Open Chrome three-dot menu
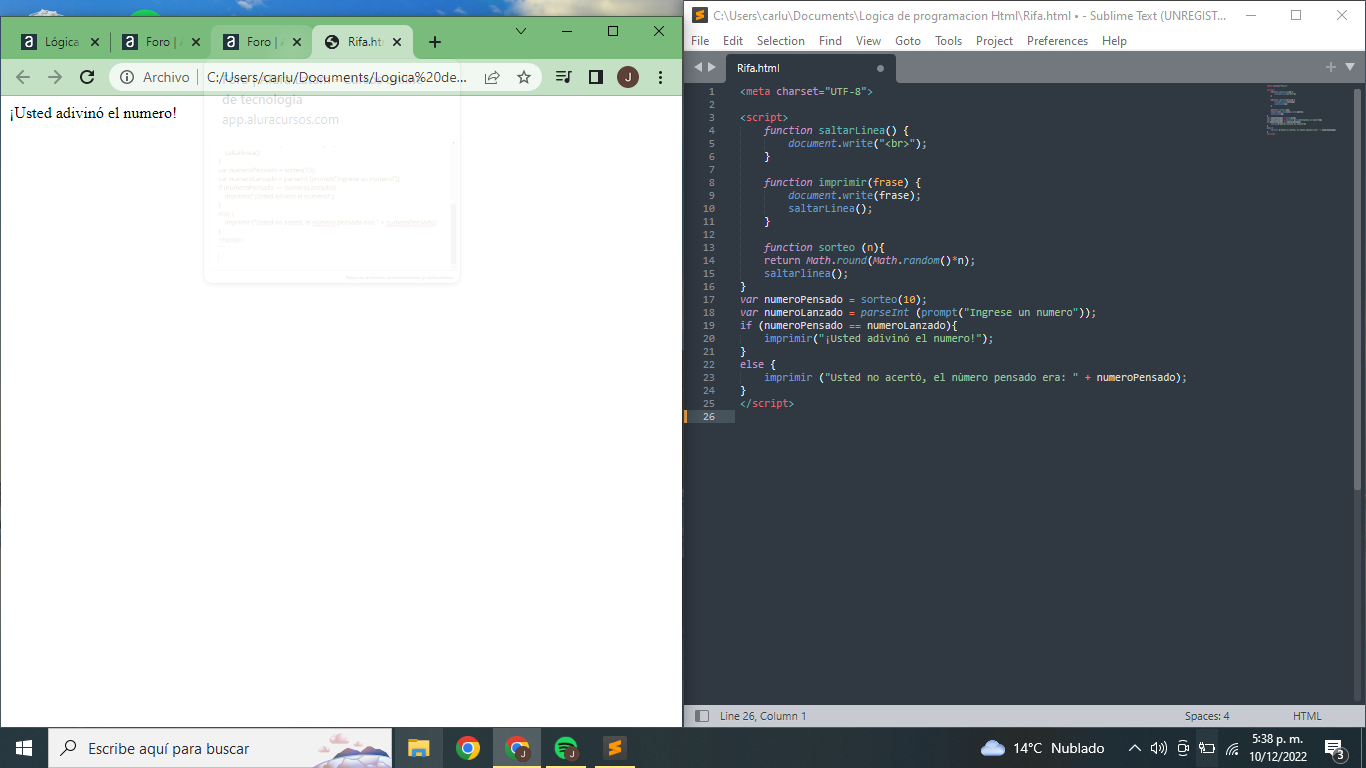Screen dimensions: 1366x768 [660, 77]
